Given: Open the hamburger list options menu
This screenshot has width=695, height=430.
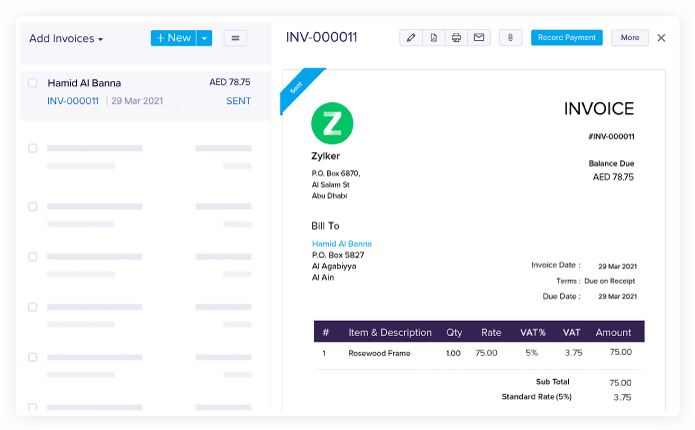Looking at the screenshot, I should click(x=235, y=38).
